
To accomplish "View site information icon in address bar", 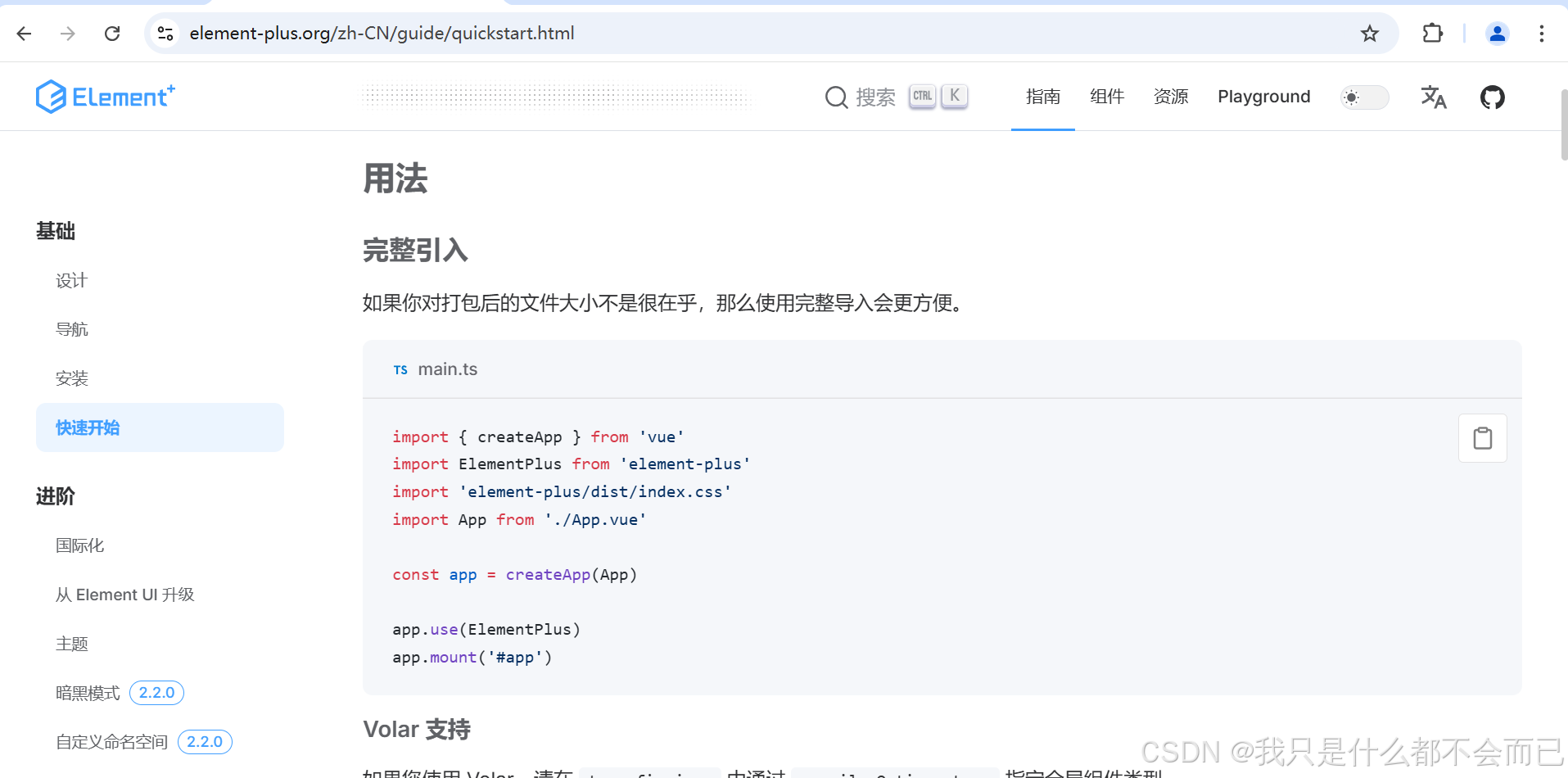I will 165,34.
